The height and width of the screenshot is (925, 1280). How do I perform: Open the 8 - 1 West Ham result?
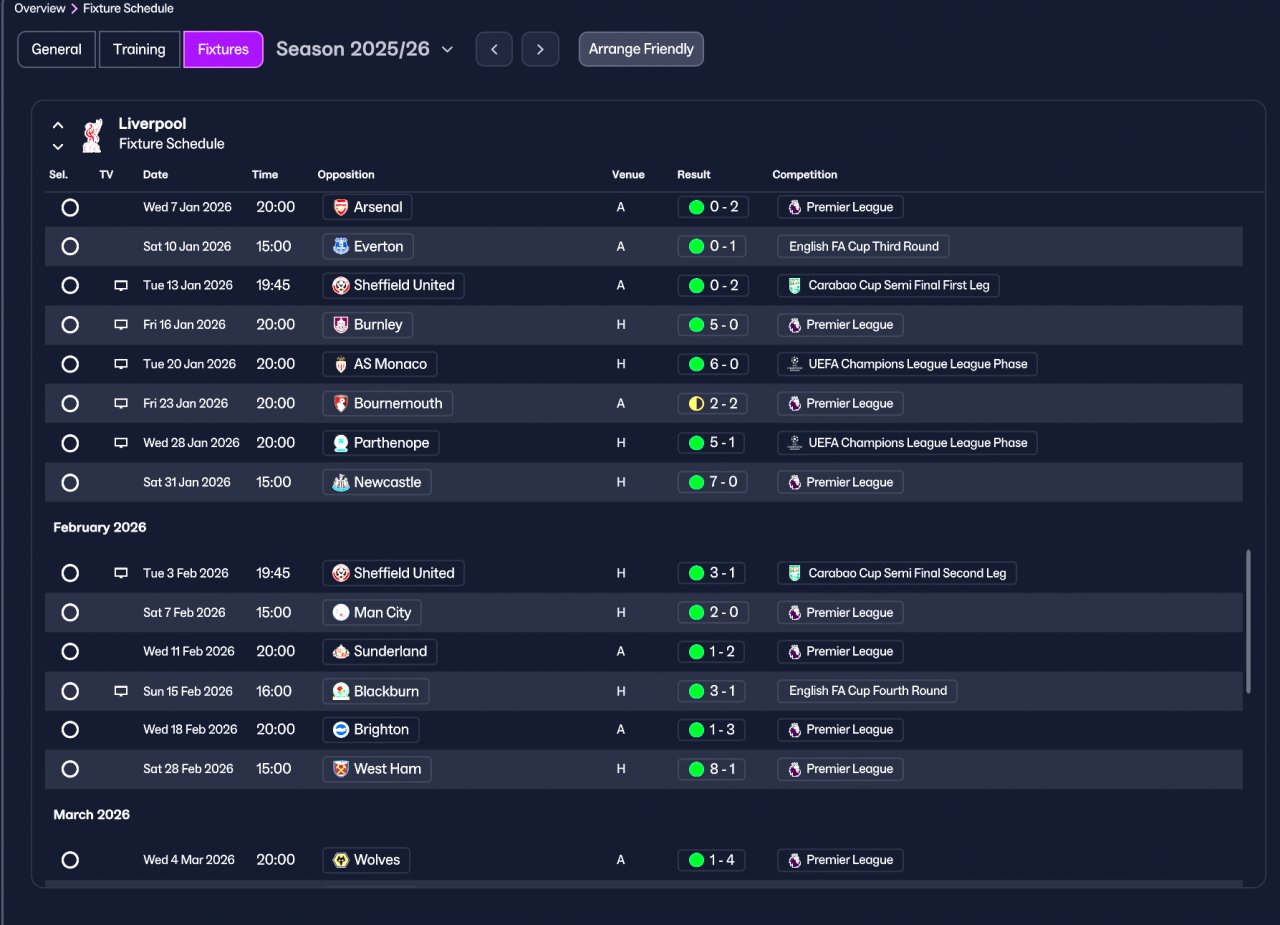712,769
